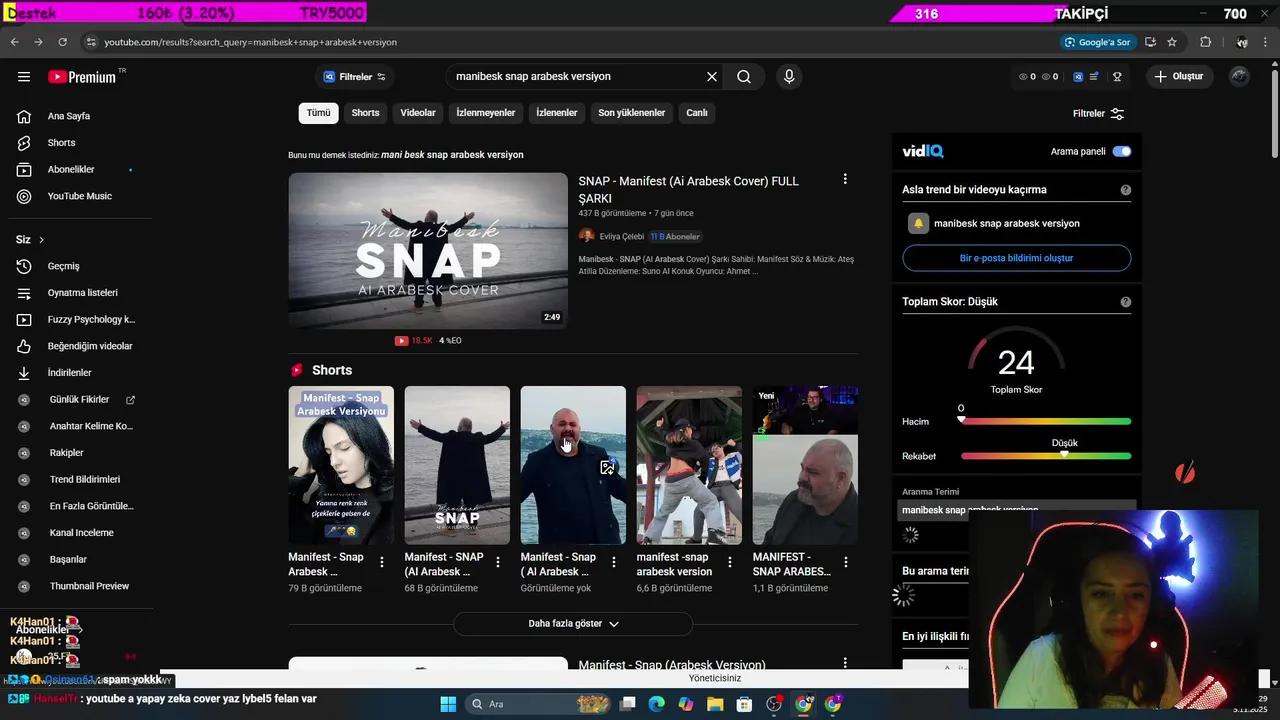Expand the Siz section chevron
1280x720 pixels.
tap(41, 240)
